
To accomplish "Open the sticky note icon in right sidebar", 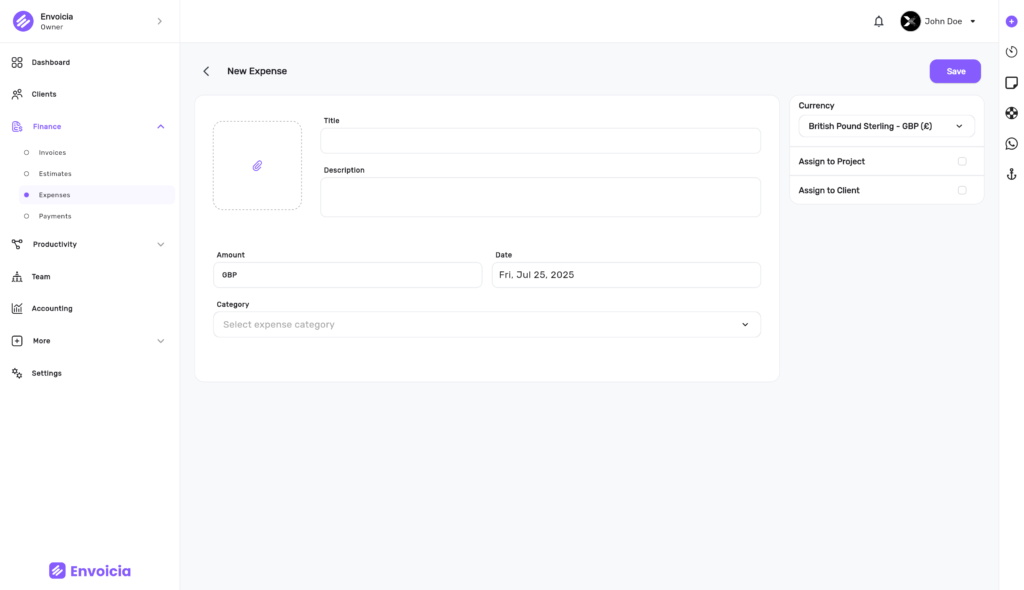I will click(1011, 82).
